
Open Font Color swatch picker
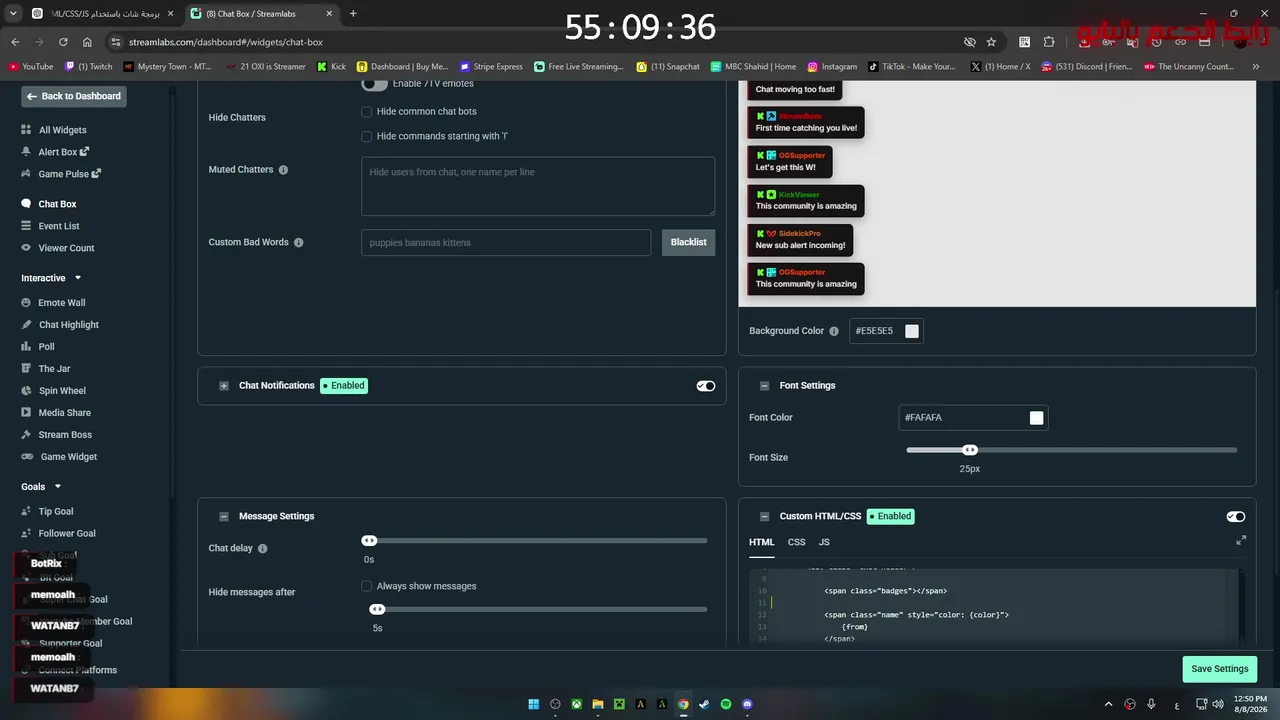click(x=1037, y=418)
